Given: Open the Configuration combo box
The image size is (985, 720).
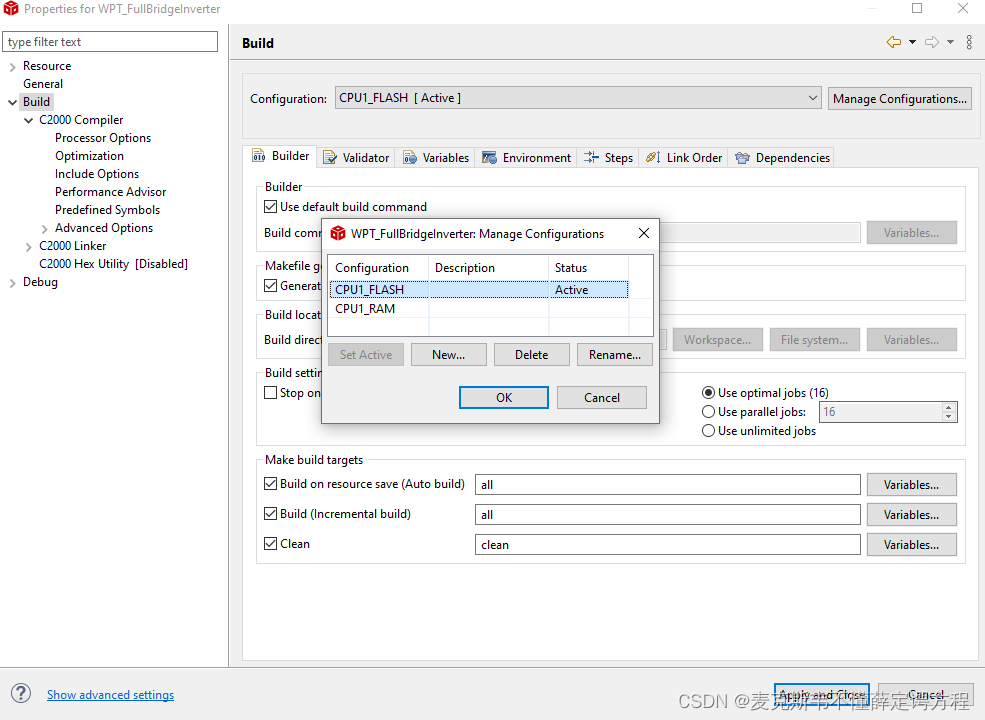Looking at the screenshot, I should point(578,98).
